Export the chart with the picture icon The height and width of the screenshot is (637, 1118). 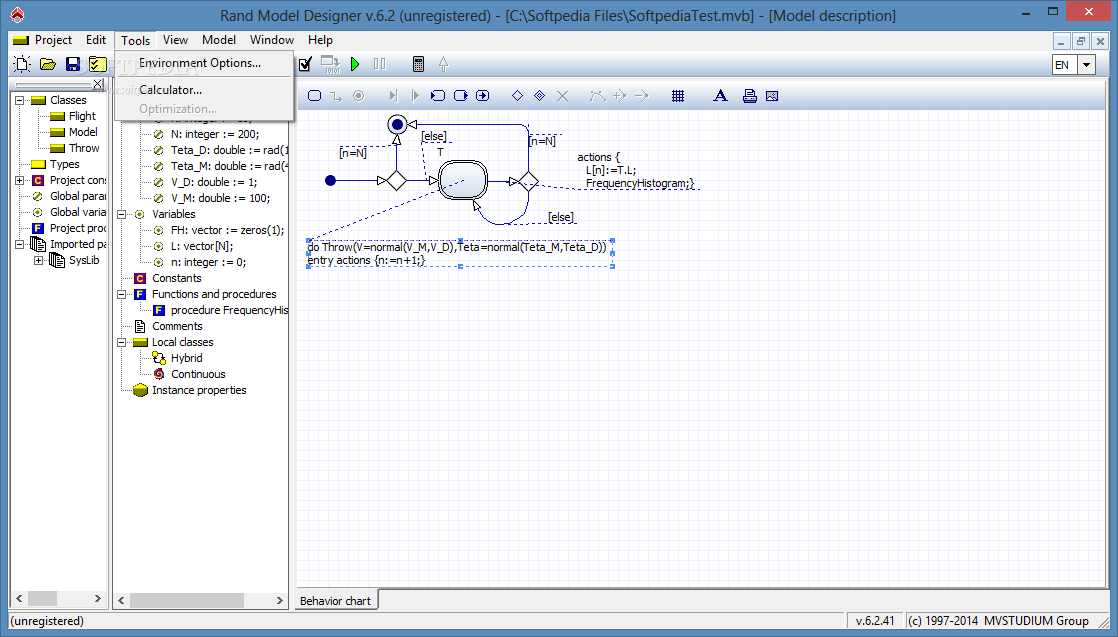coord(771,96)
